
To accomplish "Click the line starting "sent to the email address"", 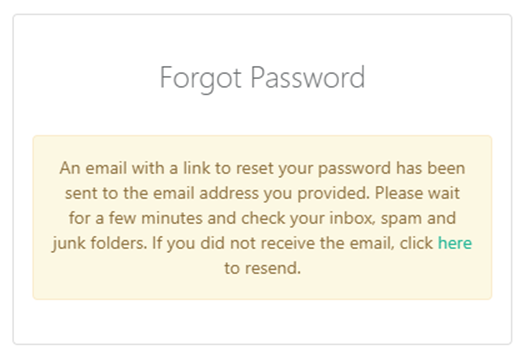I will click(262, 193).
